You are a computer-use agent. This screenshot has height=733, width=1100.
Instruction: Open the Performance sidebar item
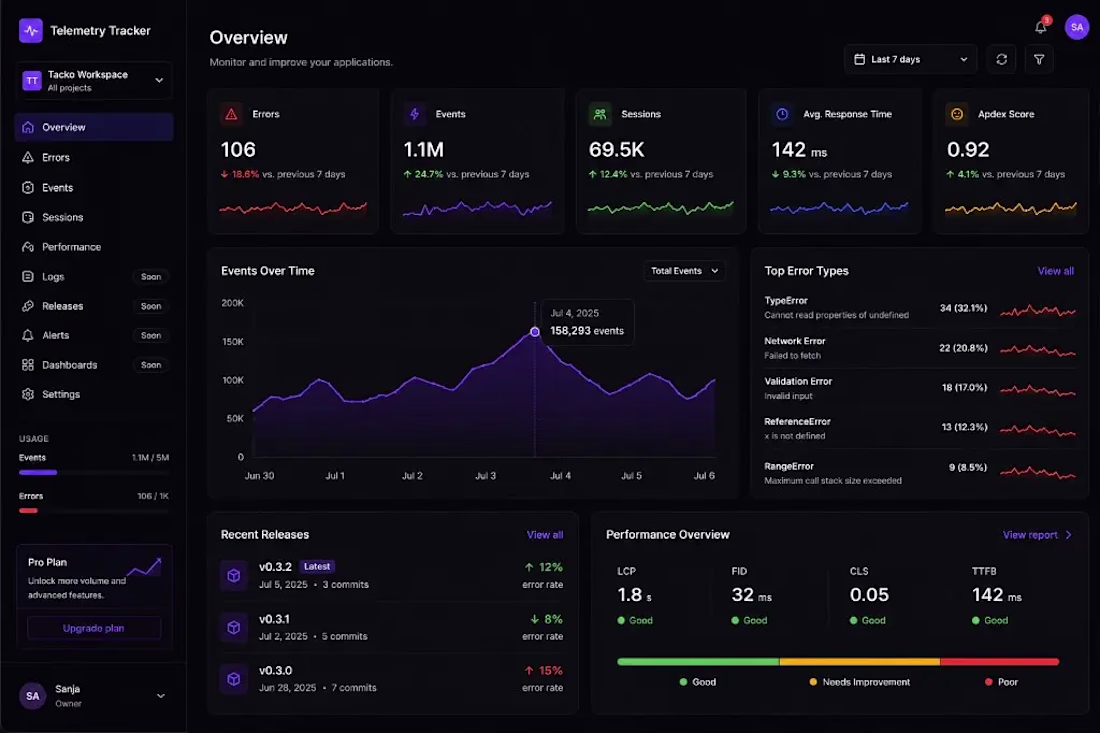pos(93,247)
